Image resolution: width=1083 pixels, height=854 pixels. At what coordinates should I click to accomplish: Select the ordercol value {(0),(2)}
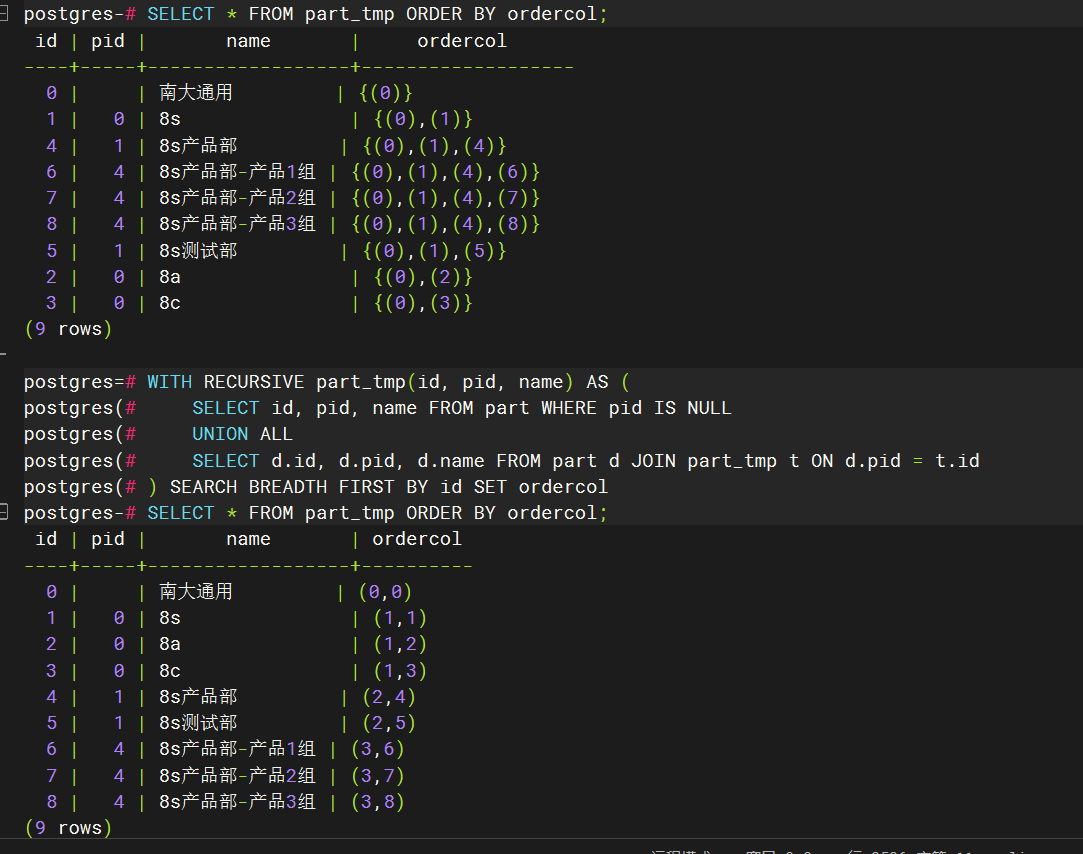coord(423,277)
